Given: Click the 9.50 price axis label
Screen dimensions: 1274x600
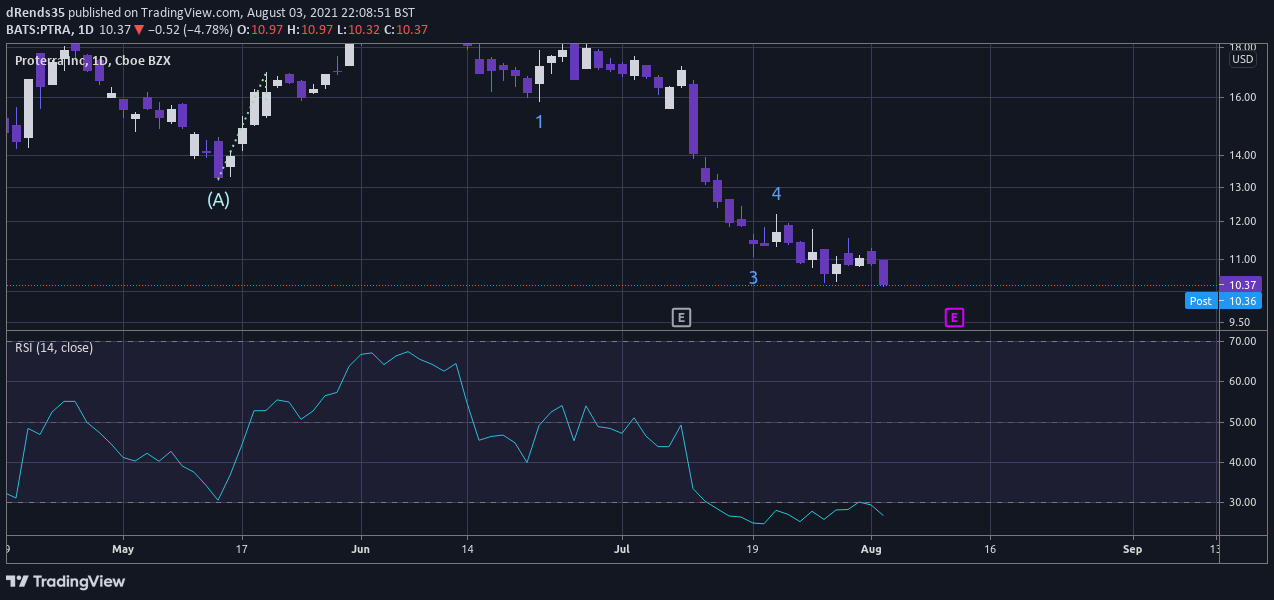Looking at the screenshot, I should click(x=1242, y=322).
